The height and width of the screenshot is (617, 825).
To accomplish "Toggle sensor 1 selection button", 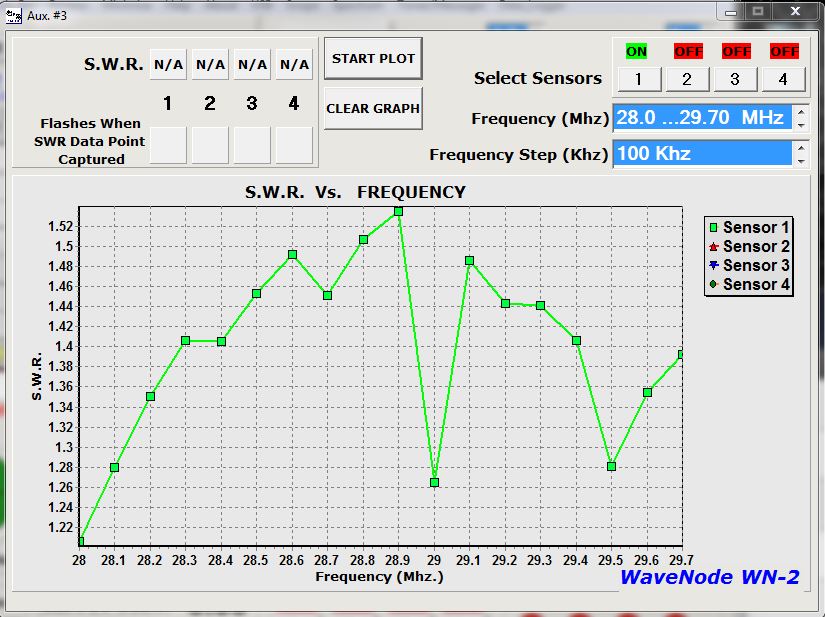I will tap(637, 78).
